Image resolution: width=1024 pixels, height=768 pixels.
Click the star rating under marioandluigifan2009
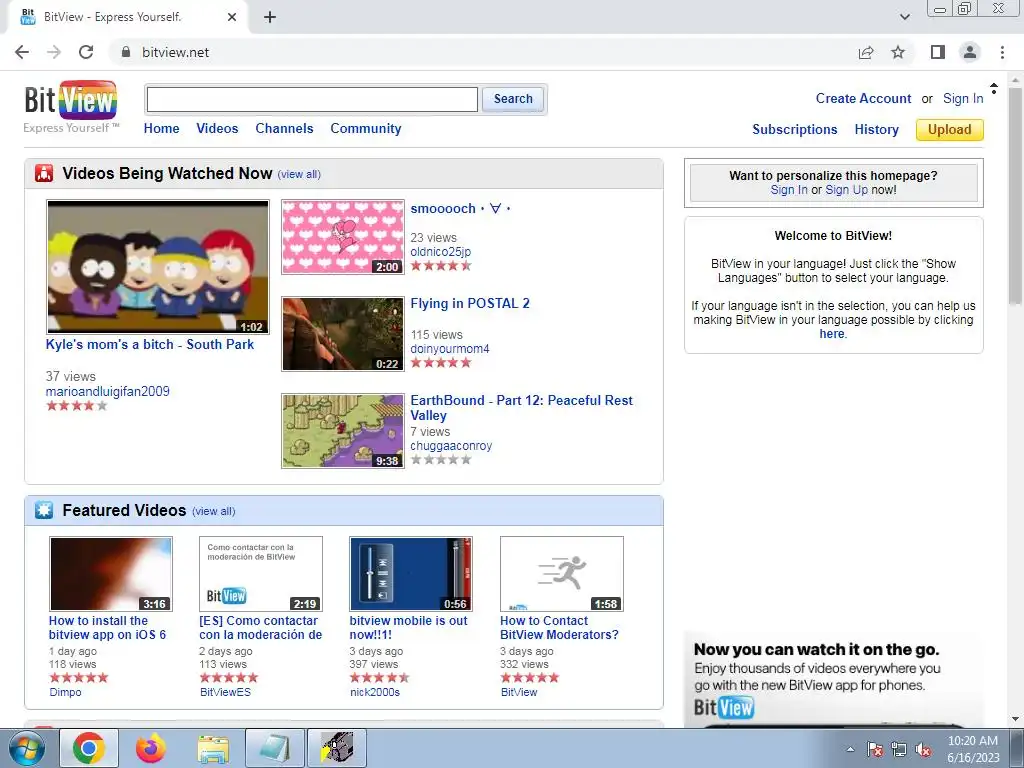coord(76,406)
